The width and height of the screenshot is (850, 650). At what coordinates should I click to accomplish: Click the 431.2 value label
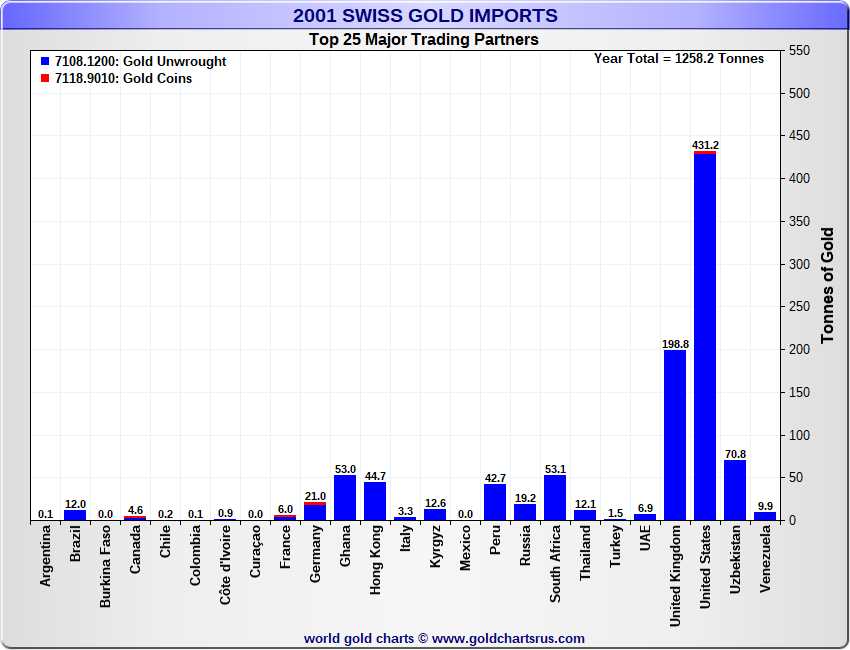[x=705, y=145]
